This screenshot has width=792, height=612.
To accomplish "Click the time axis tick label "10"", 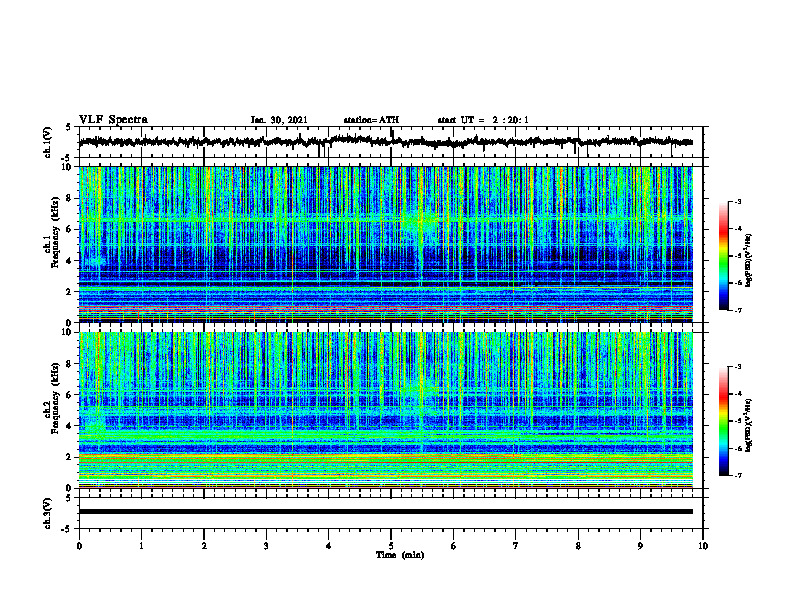I will (x=703, y=546).
